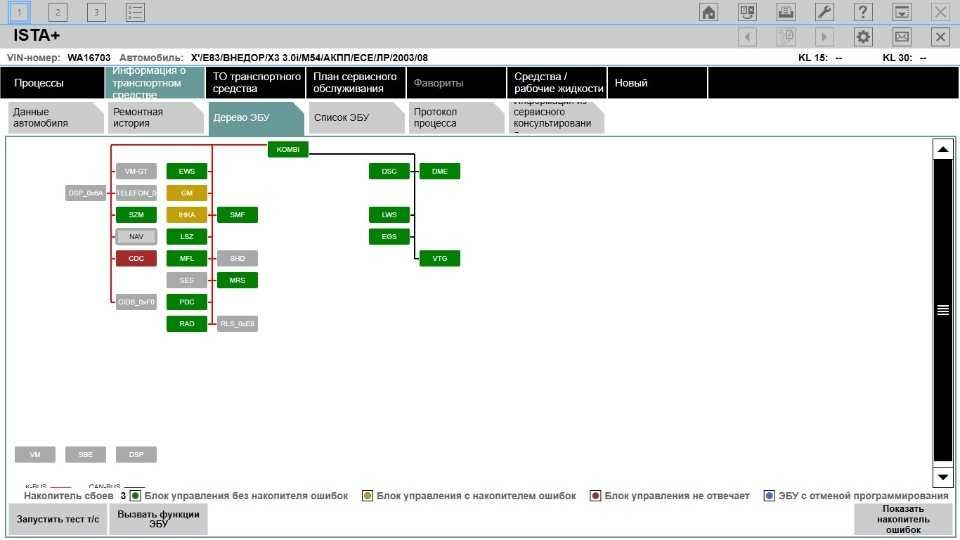Select the RAD control unit

(x=187, y=324)
